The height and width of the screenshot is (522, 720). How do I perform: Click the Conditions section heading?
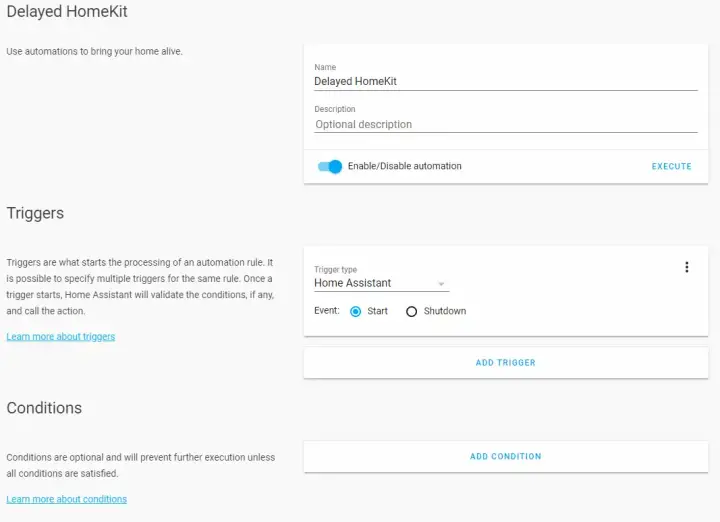pyautogui.click(x=44, y=408)
